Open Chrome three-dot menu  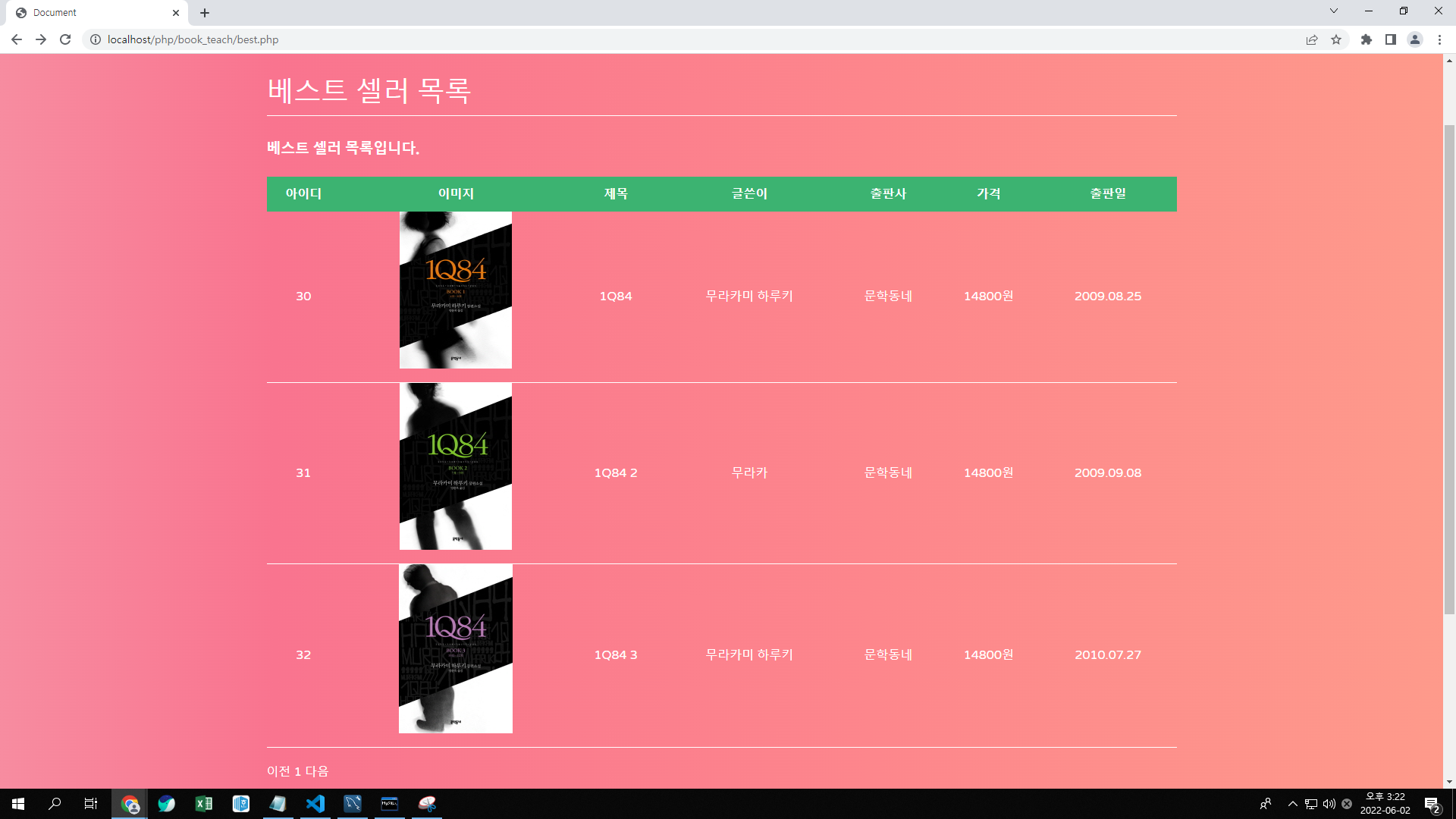(x=1439, y=39)
